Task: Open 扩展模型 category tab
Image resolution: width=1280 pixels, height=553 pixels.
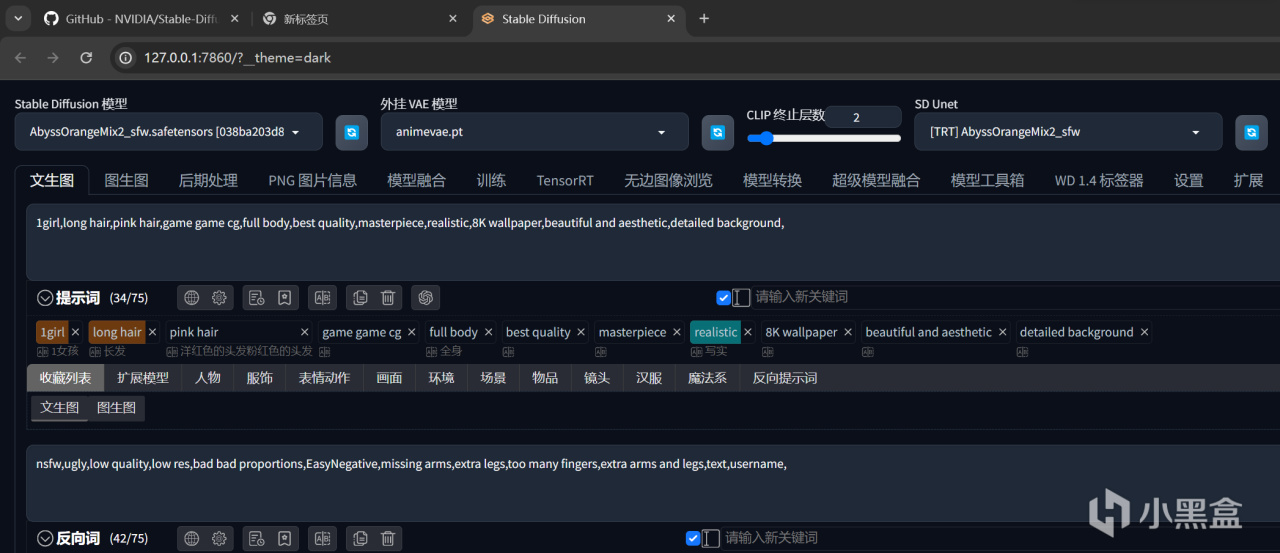Action: pos(142,377)
